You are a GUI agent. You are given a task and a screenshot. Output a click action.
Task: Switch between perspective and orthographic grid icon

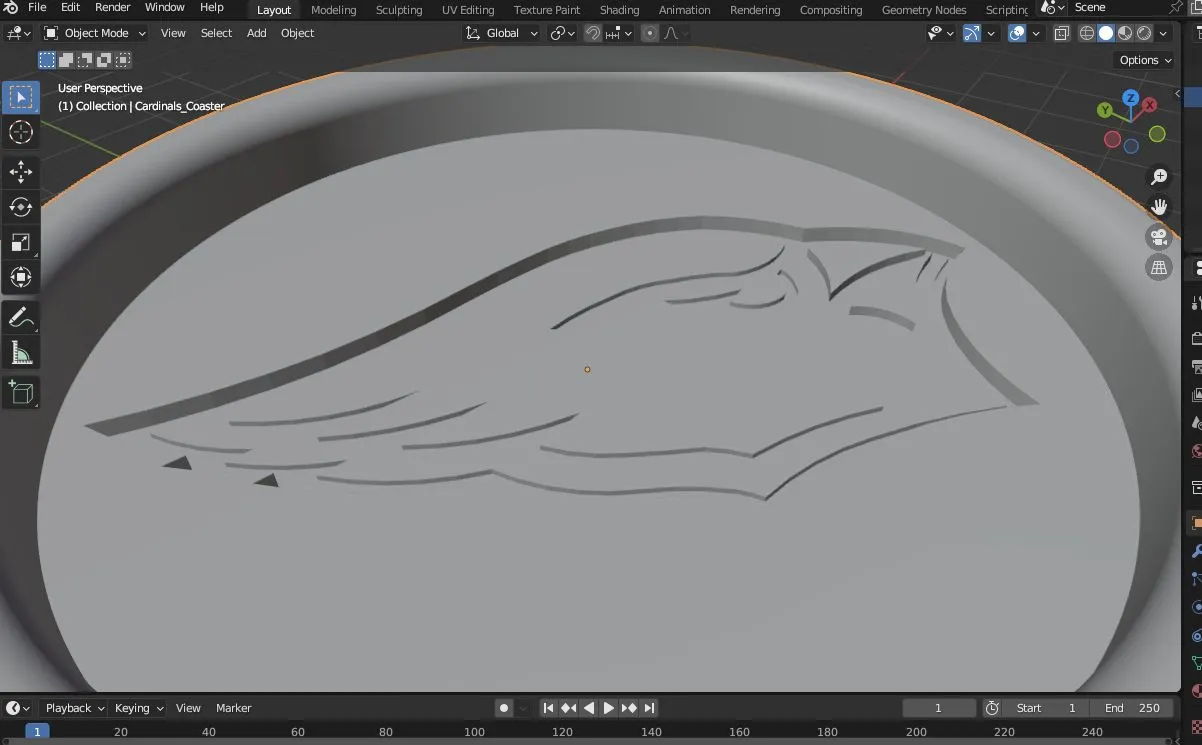coord(1159,267)
